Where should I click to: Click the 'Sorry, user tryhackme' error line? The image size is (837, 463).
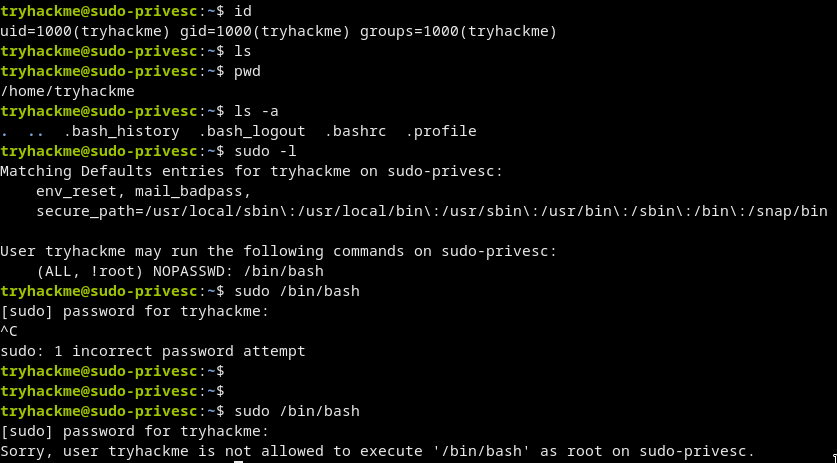(x=378, y=451)
